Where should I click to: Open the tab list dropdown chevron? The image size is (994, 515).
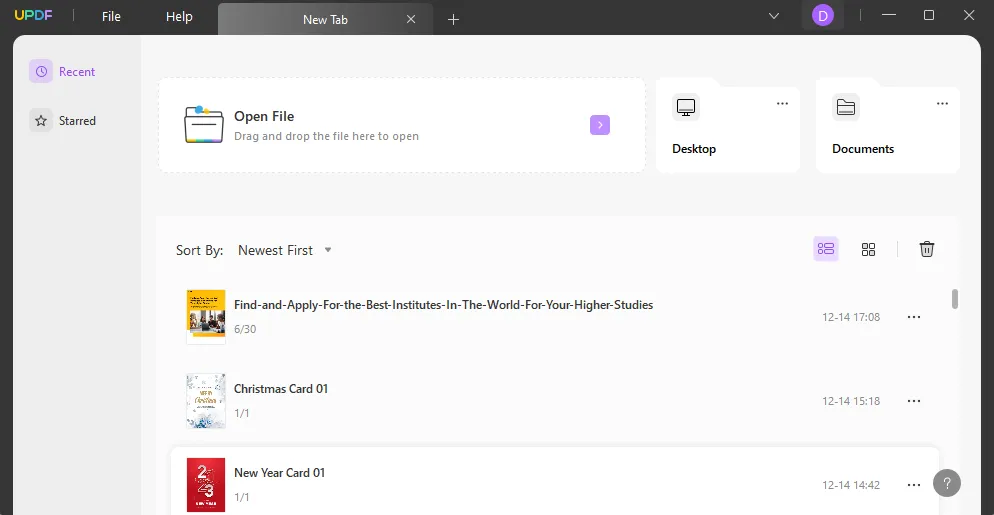(x=774, y=16)
